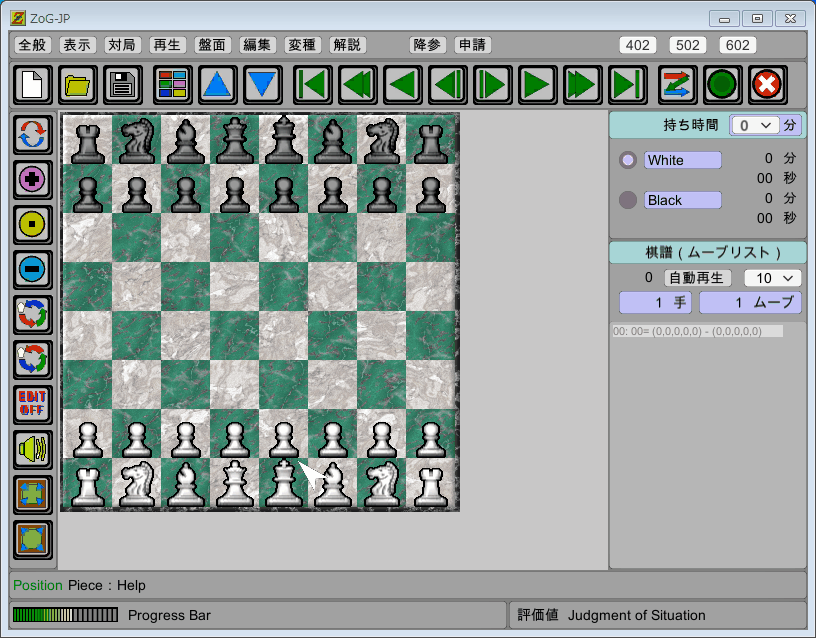Click the fast rewind double-arrow icon
The height and width of the screenshot is (638, 816).
pyautogui.click(x=358, y=84)
